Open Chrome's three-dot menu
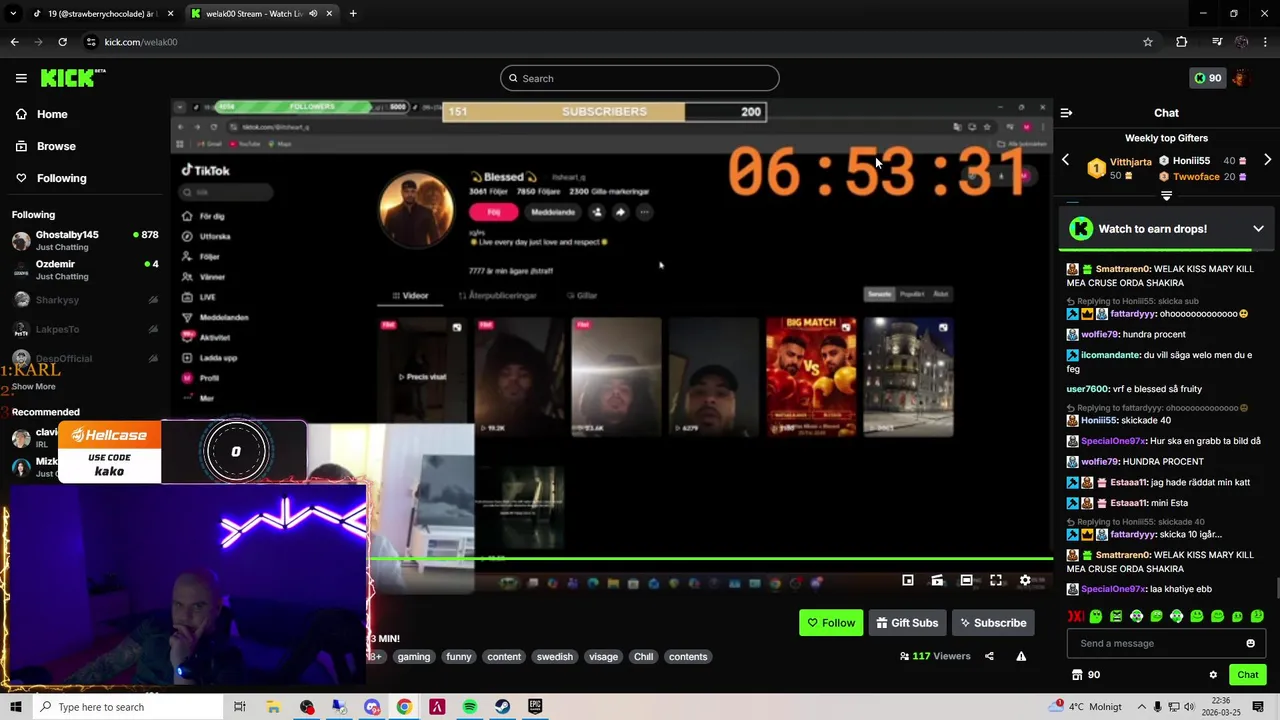 coord(1266,42)
